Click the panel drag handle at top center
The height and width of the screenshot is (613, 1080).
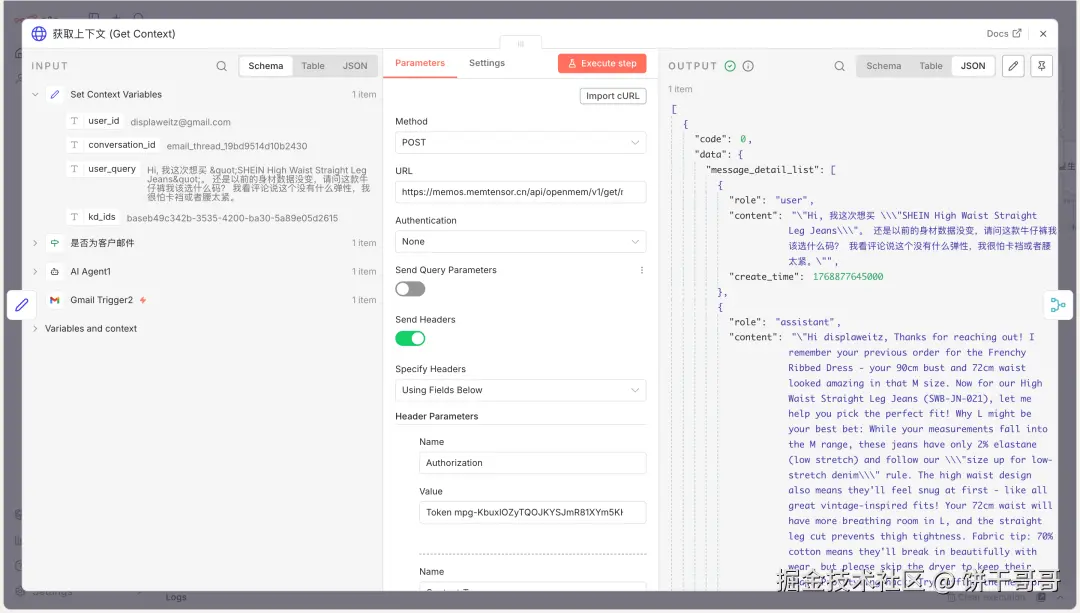[x=521, y=43]
